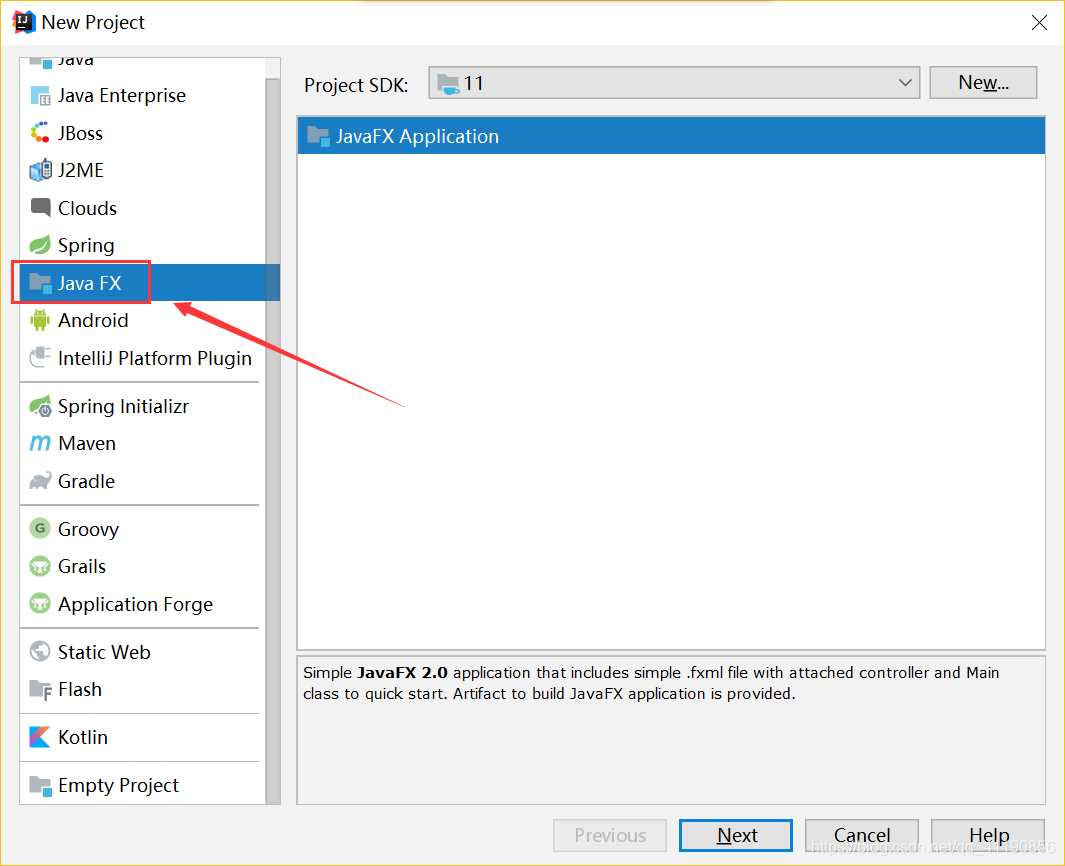The height and width of the screenshot is (866, 1065).
Task: Click the Application Forge icon
Action: (x=40, y=603)
